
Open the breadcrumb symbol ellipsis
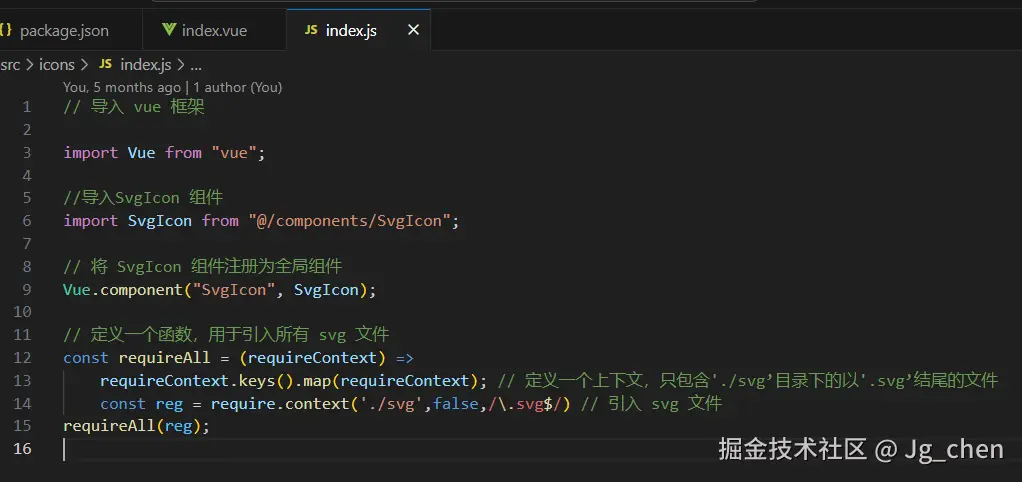(195, 64)
